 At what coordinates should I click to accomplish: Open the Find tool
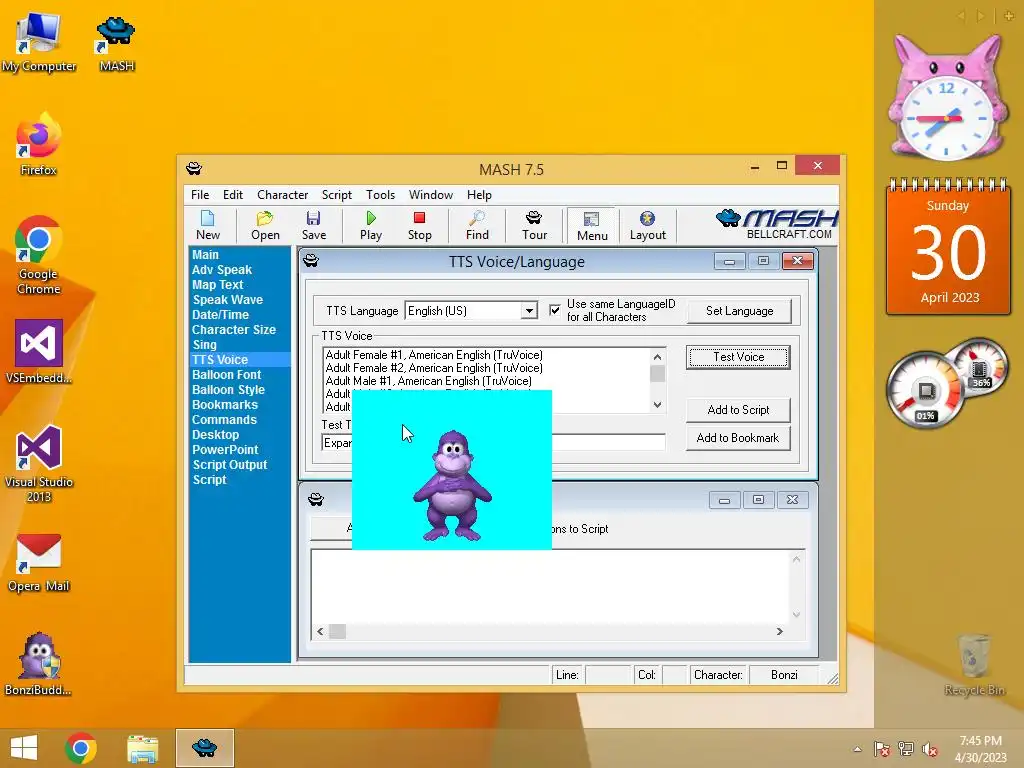477,226
